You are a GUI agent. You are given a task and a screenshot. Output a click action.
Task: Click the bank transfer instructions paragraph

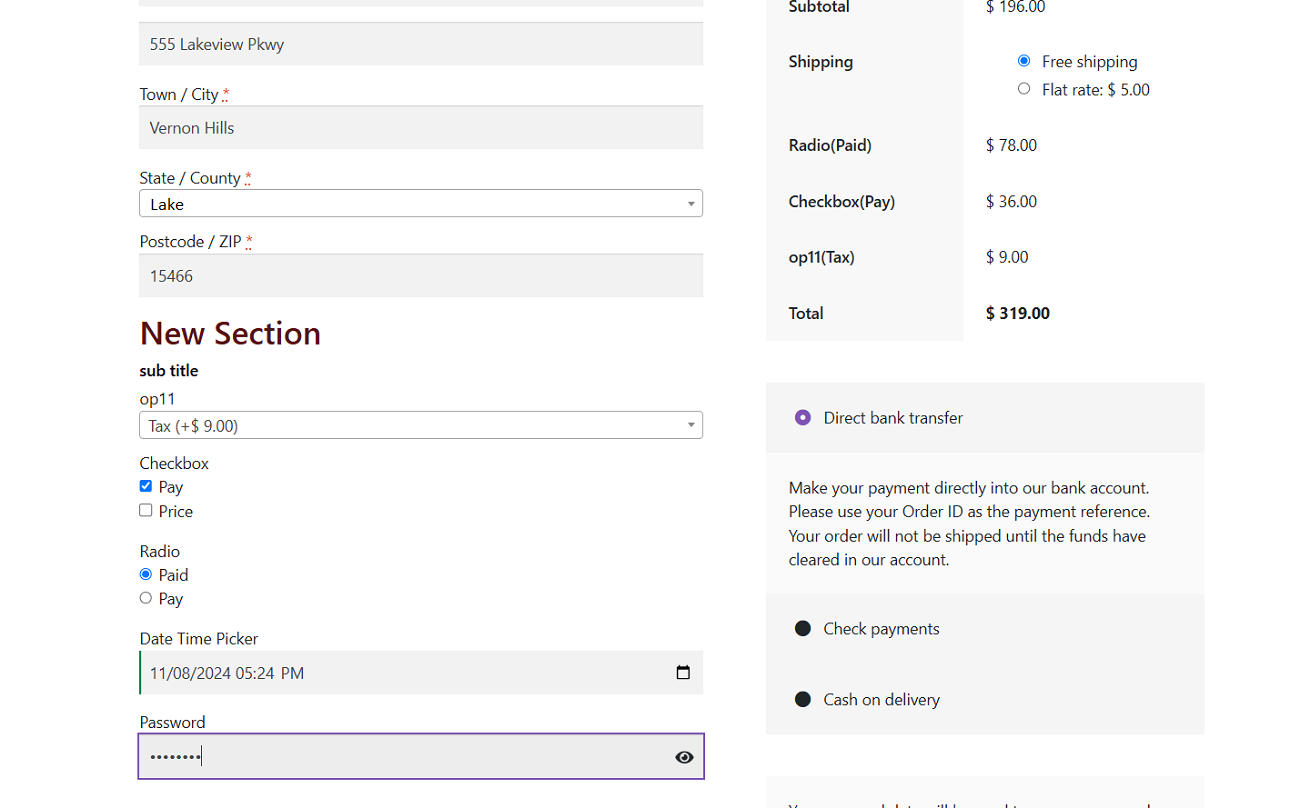click(970, 524)
